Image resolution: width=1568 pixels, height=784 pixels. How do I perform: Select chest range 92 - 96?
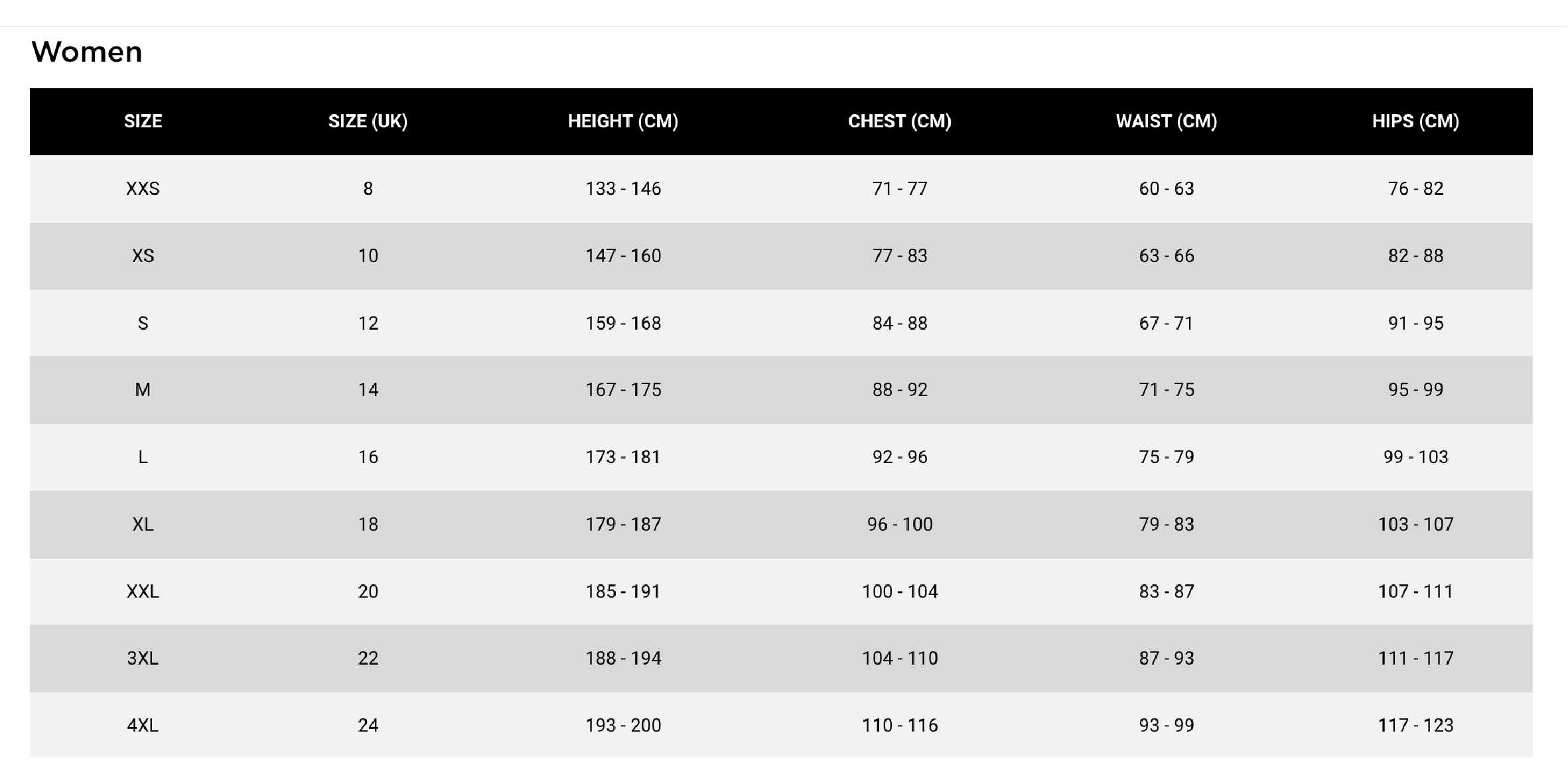pyautogui.click(x=900, y=457)
